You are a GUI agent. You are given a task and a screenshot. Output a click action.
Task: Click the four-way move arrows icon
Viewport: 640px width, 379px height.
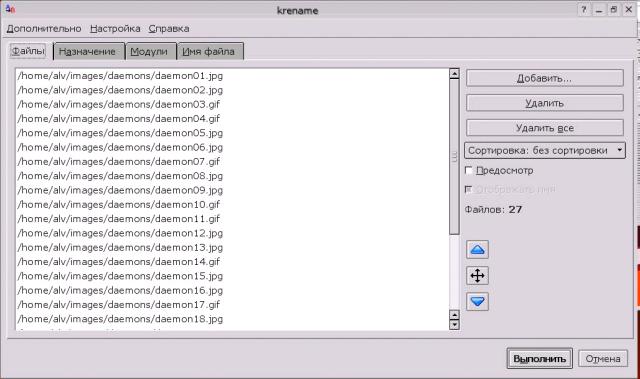point(477,276)
